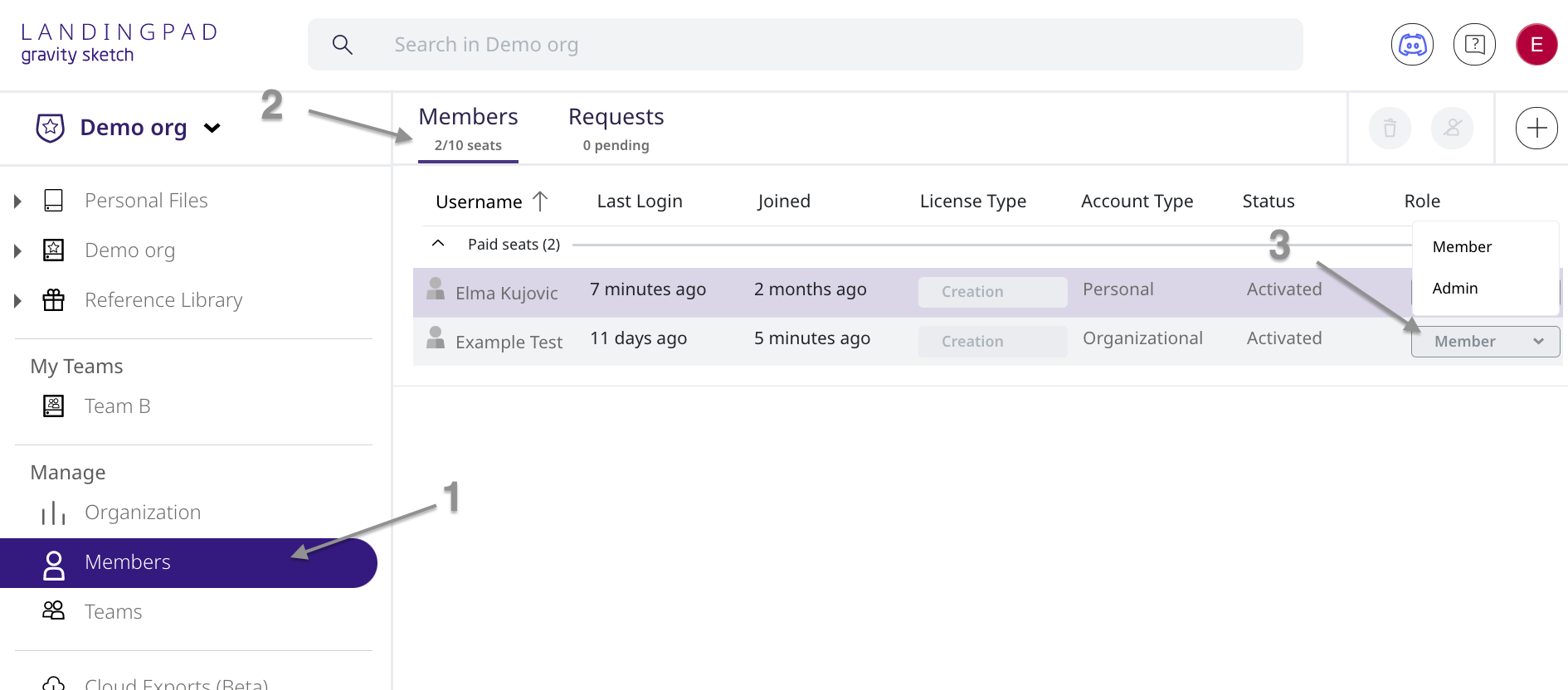Expand the Reference Library tree
The width and height of the screenshot is (1568, 690).
17,300
